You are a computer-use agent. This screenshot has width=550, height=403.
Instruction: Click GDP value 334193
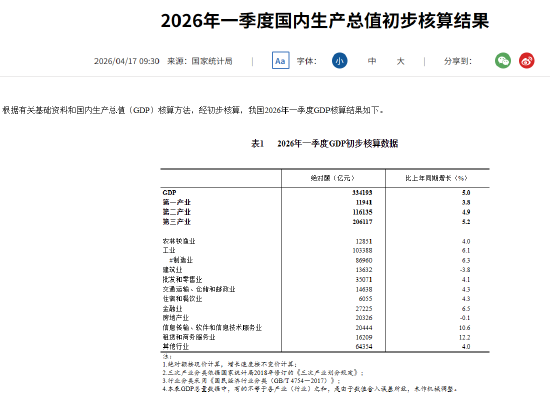point(362,193)
